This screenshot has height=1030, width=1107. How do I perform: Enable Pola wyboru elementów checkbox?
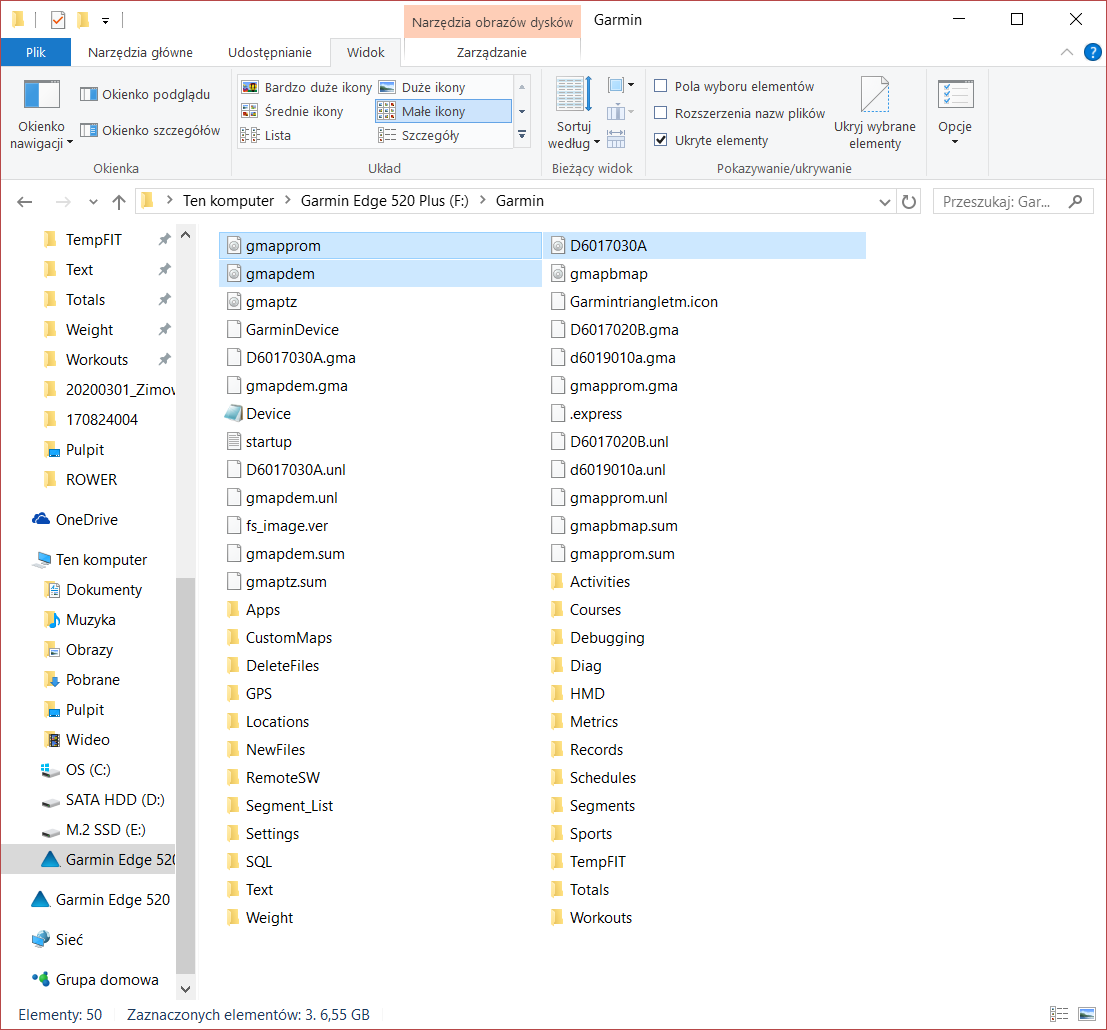661,86
